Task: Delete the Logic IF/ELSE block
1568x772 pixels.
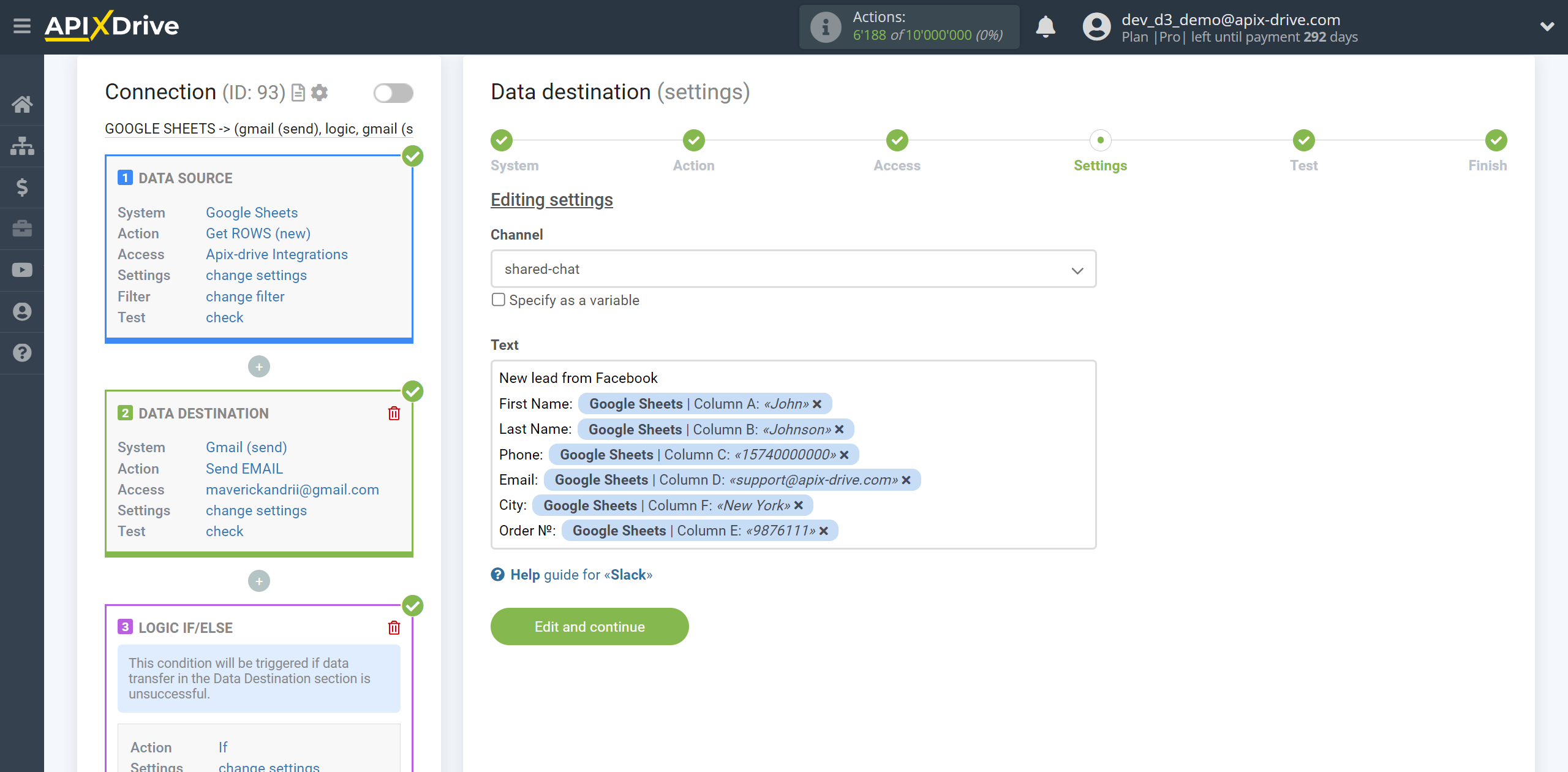Action: [x=394, y=628]
